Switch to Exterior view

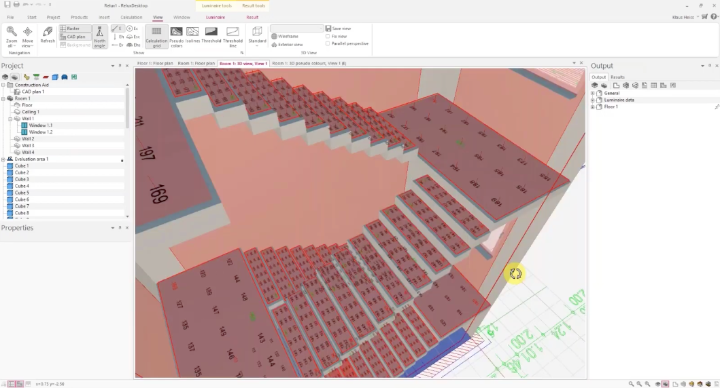click(x=287, y=45)
